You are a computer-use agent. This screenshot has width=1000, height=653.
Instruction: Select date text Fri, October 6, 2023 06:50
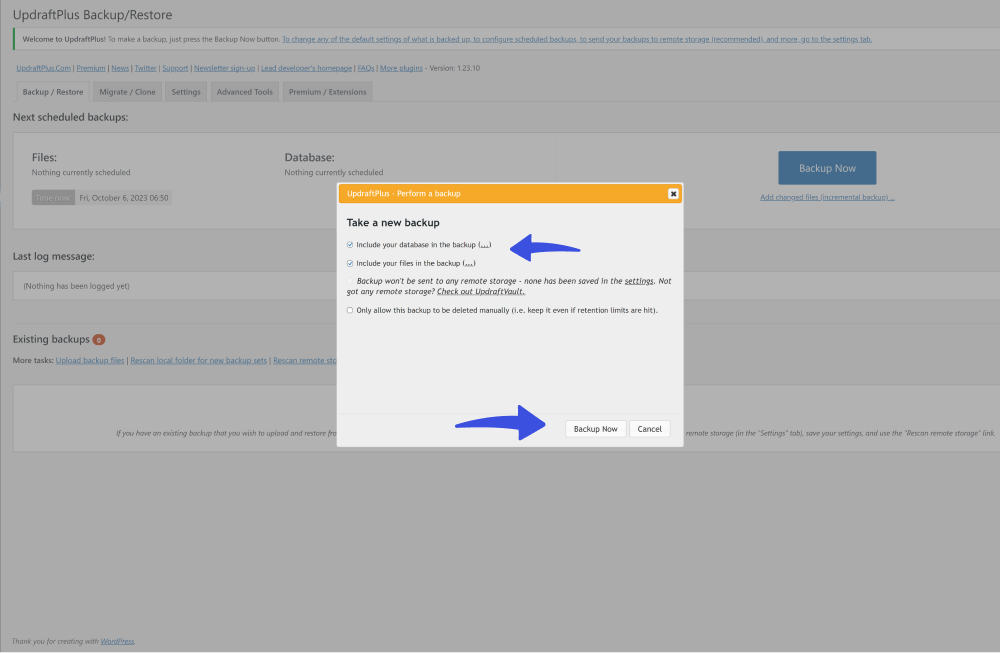[124, 198]
